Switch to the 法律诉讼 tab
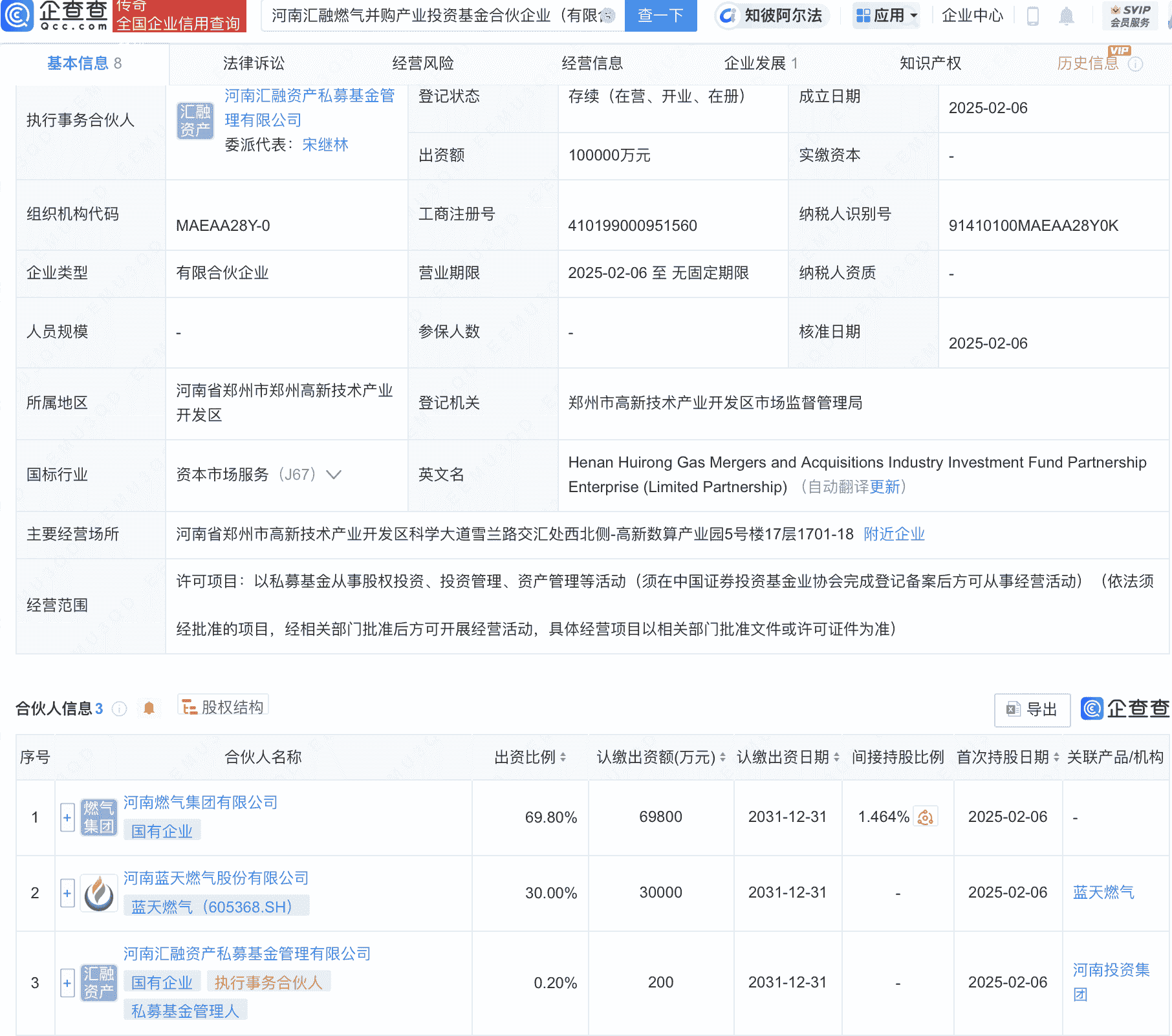Image resolution: width=1172 pixels, height=1036 pixels. (255, 63)
